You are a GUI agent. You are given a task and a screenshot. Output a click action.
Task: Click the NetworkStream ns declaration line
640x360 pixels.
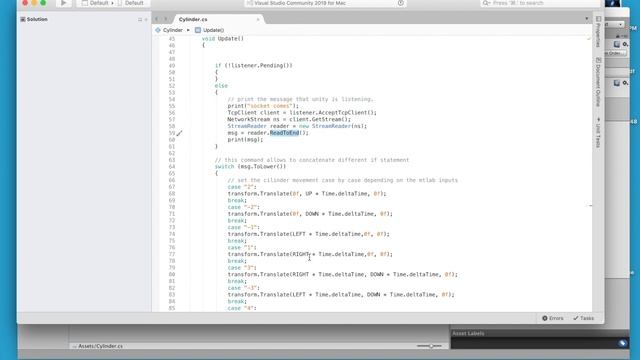(x=289, y=119)
